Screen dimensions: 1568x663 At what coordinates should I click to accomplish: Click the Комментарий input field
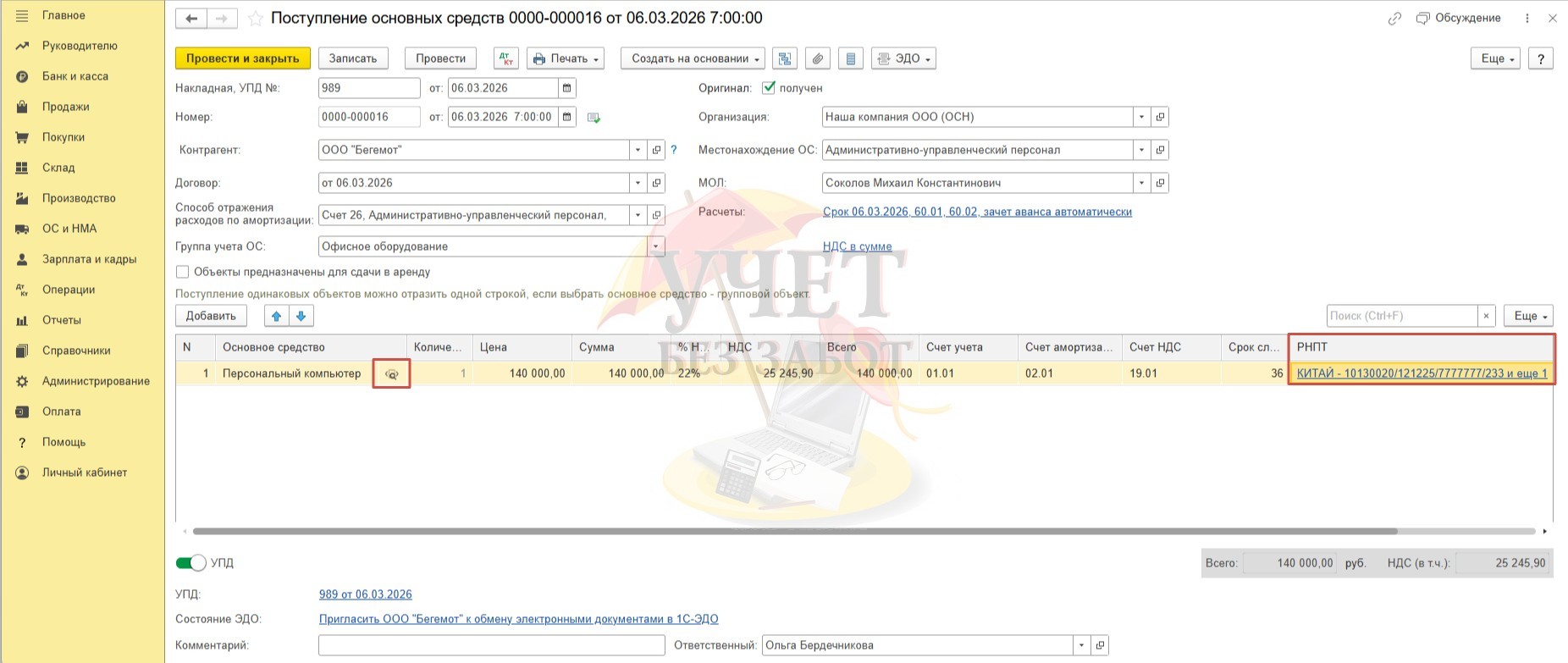click(x=491, y=645)
